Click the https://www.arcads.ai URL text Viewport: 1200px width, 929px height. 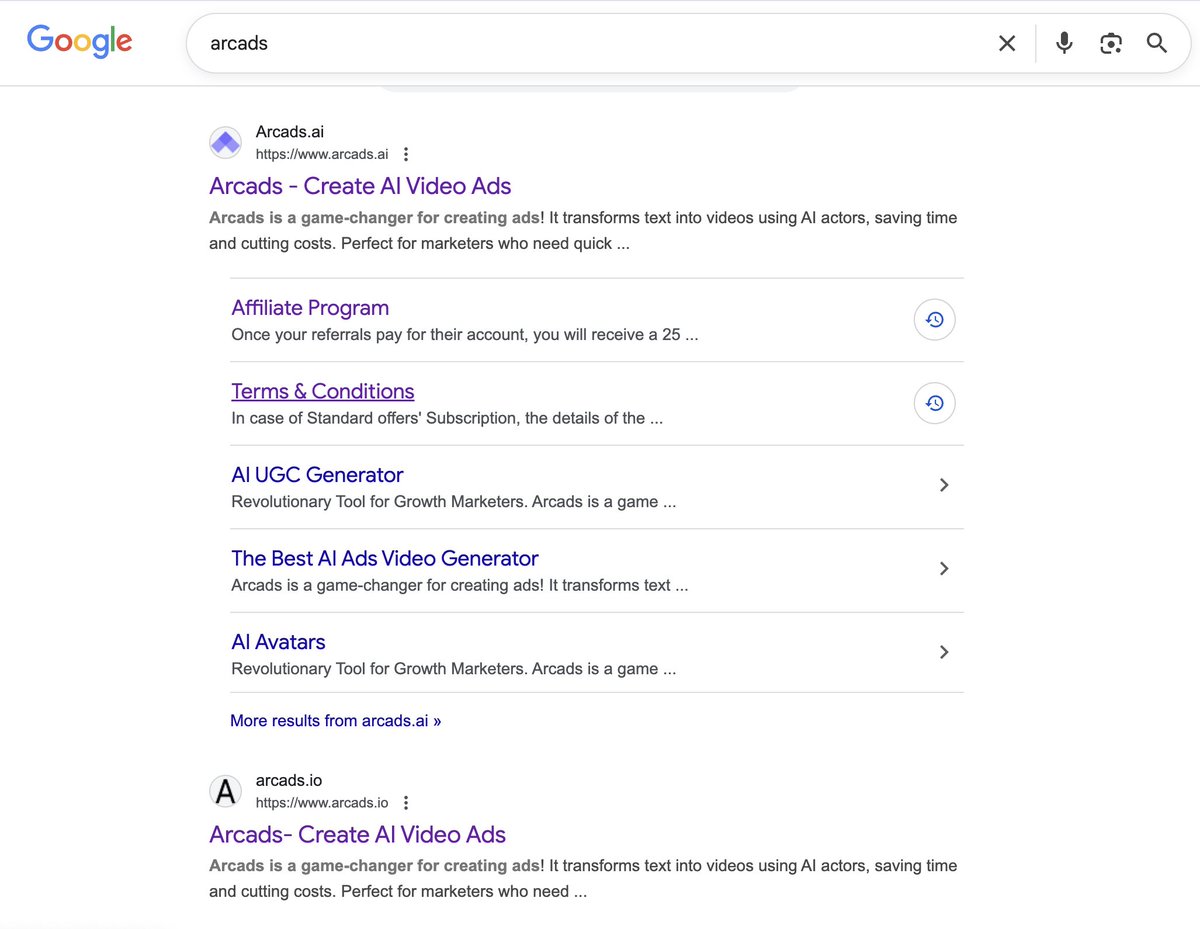pyautogui.click(x=322, y=154)
